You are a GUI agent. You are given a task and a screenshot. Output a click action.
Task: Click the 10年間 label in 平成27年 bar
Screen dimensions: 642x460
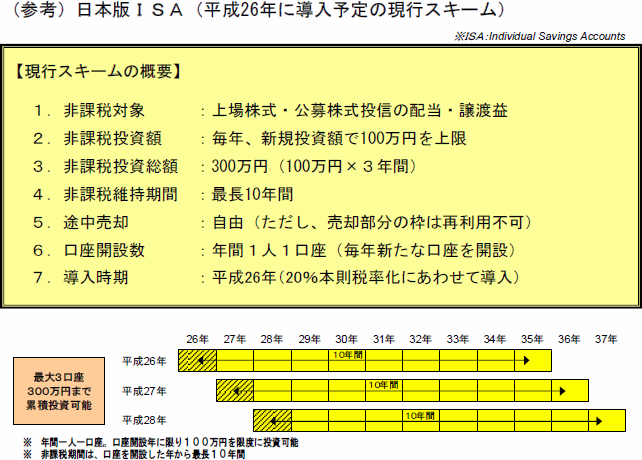tap(384, 385)
